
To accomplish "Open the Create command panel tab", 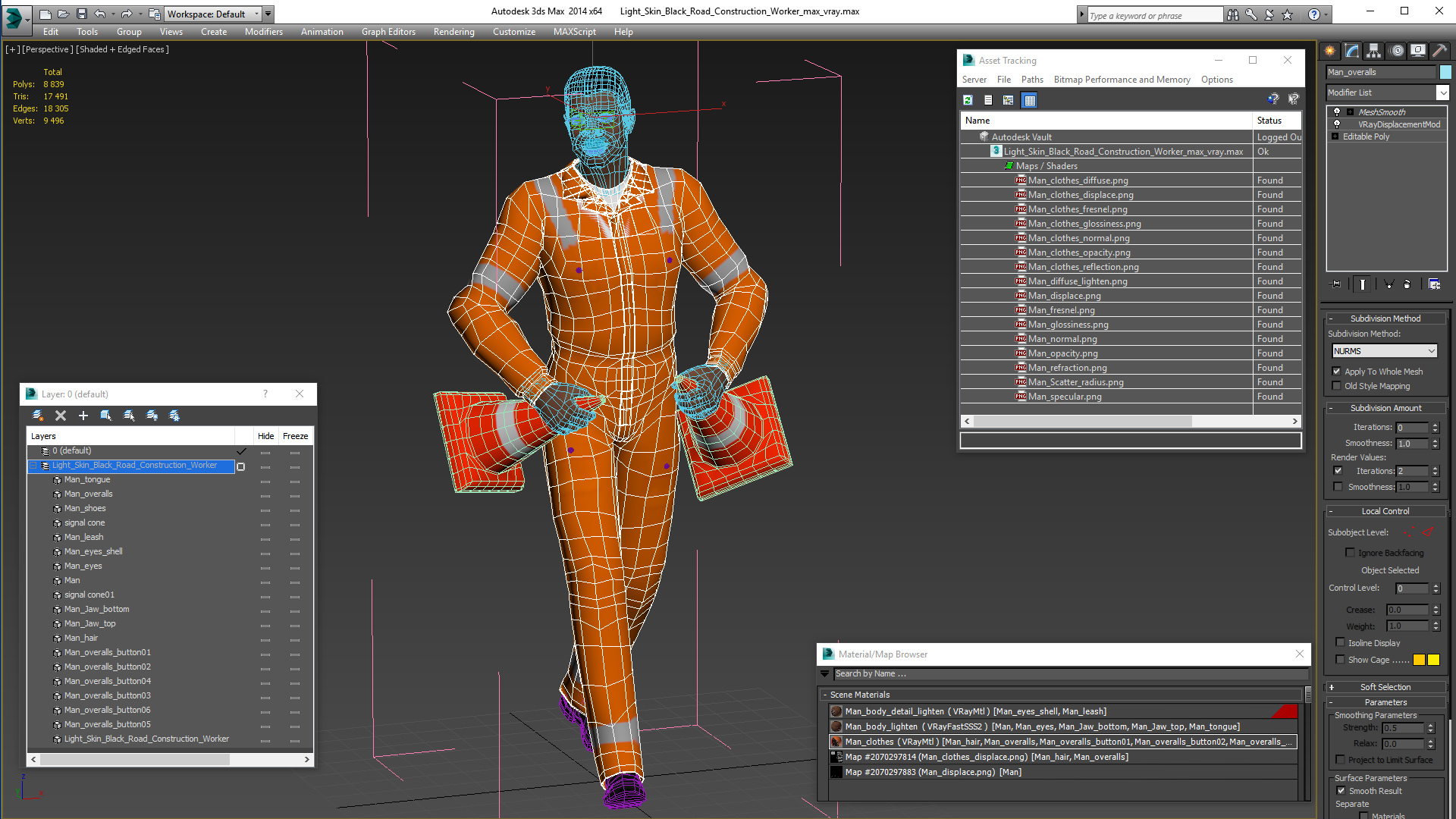I will (x=1330, y=51).
